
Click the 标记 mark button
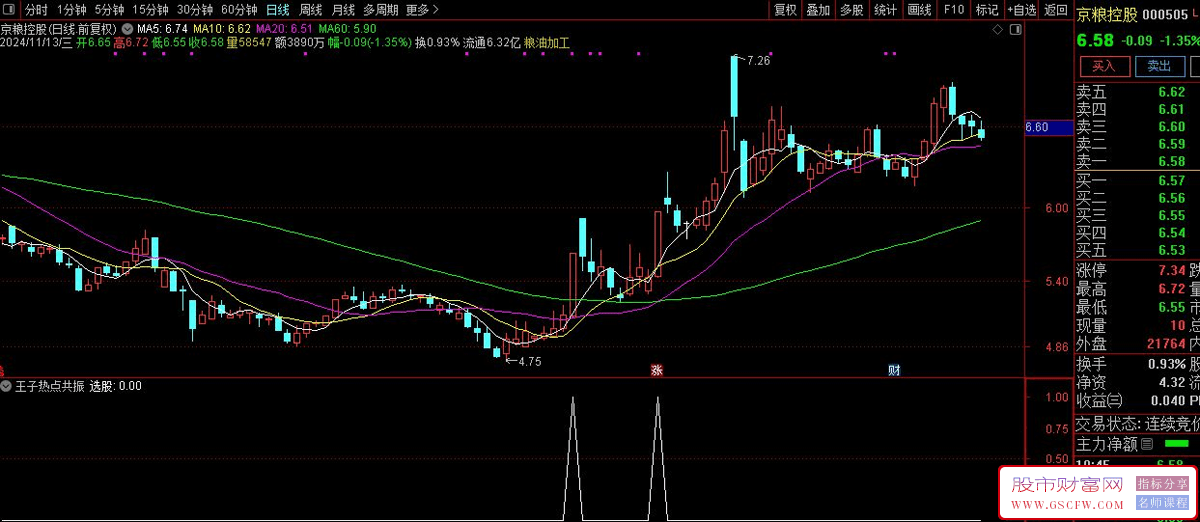click(x=987, y=10)
